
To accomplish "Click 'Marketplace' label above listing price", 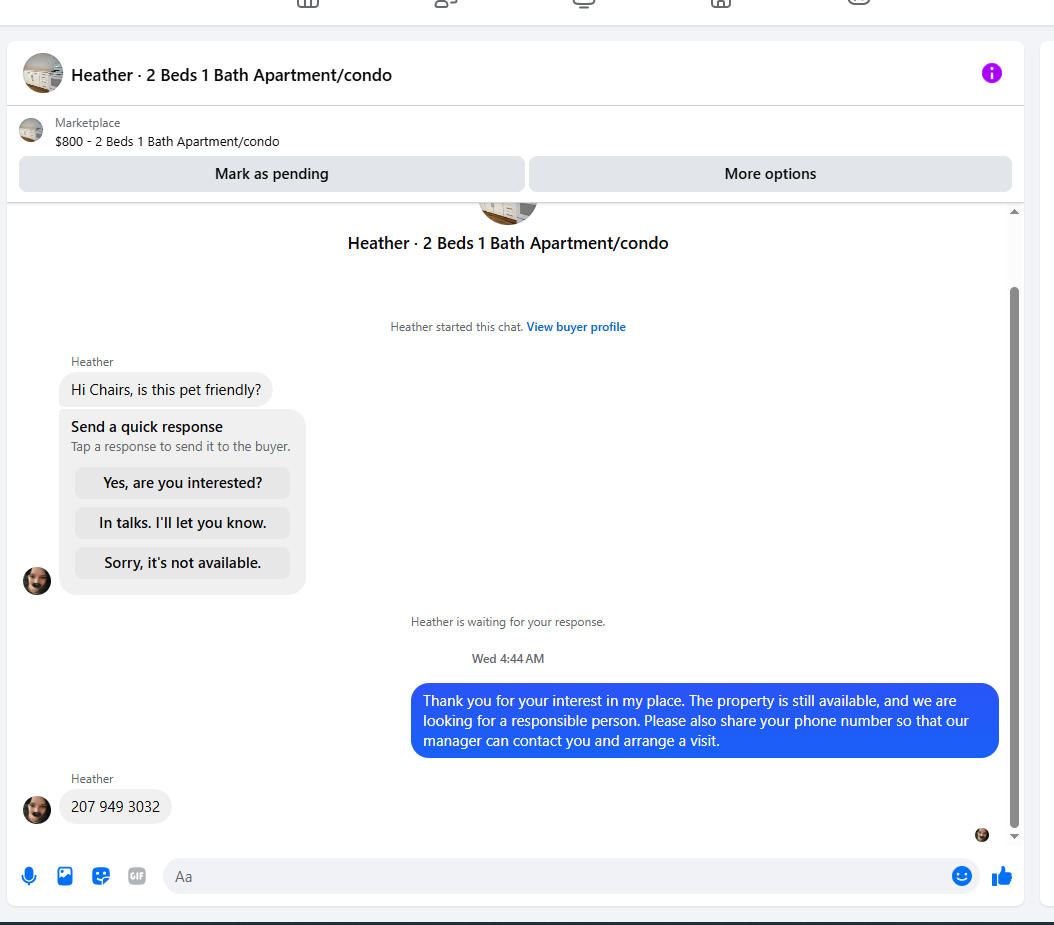I will coord(87,123).
